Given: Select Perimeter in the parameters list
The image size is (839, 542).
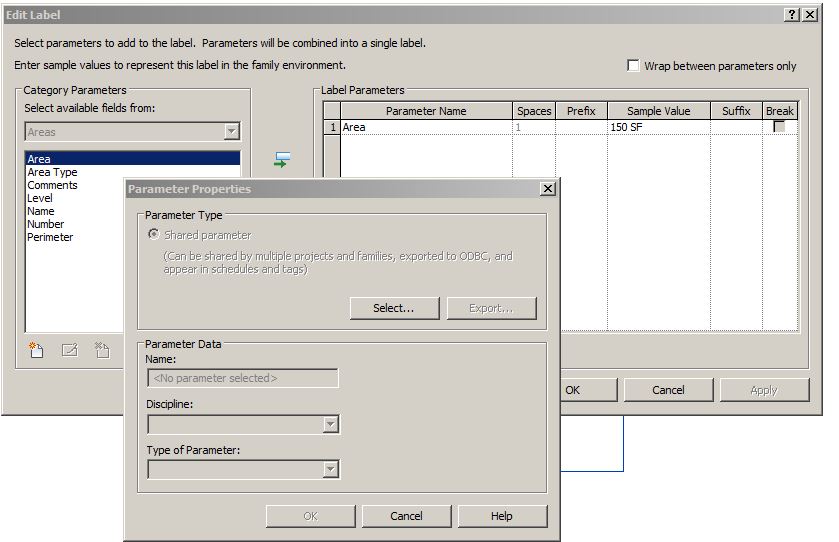Looking at the screenshot, I should click(x=50, y=237).
